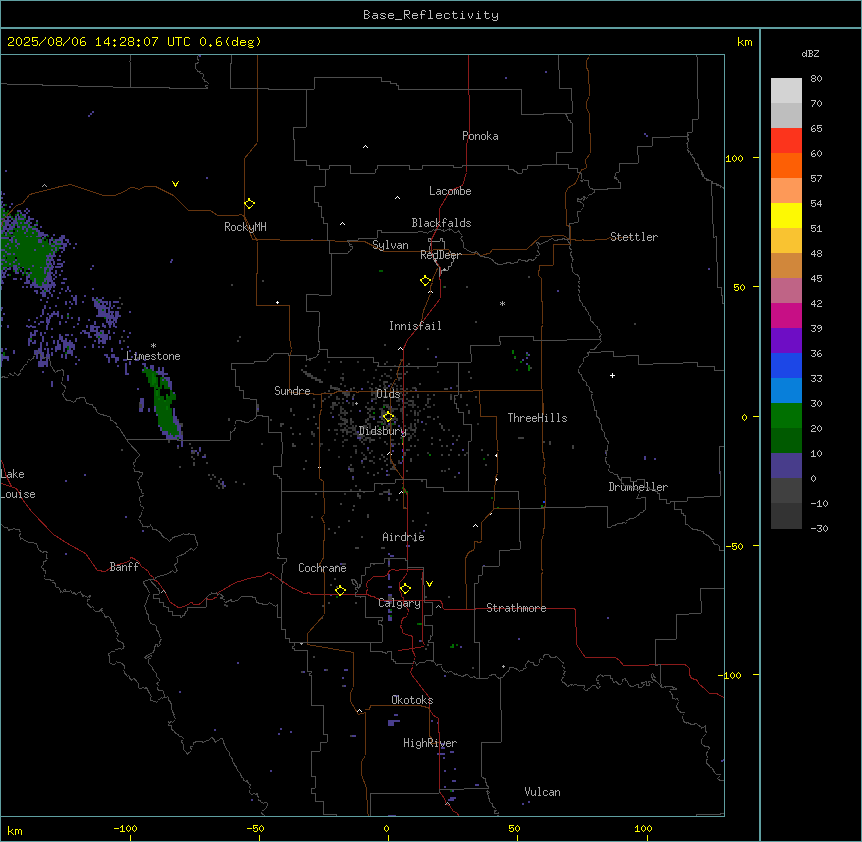Select the yellow diamond marker south of RedDeer
The height and width of the screenshot is (842, 862).
(x=426, y=281)
